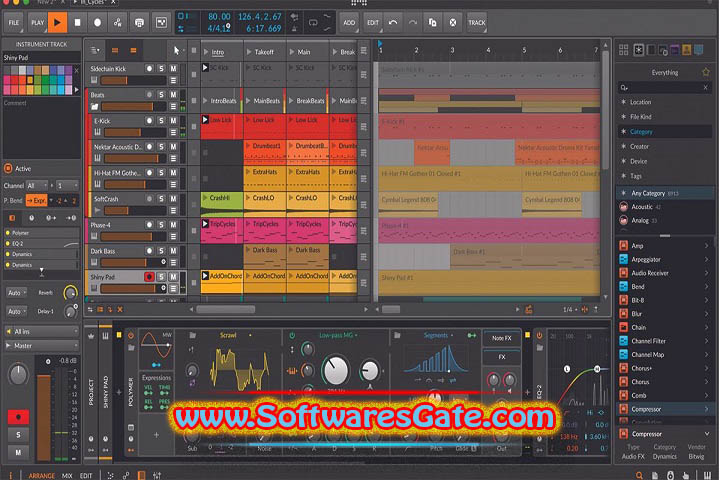The height and width of the screenshot is (480, 720).
Task: Click the mixer faders icon in footer
Action: (157, 475)
